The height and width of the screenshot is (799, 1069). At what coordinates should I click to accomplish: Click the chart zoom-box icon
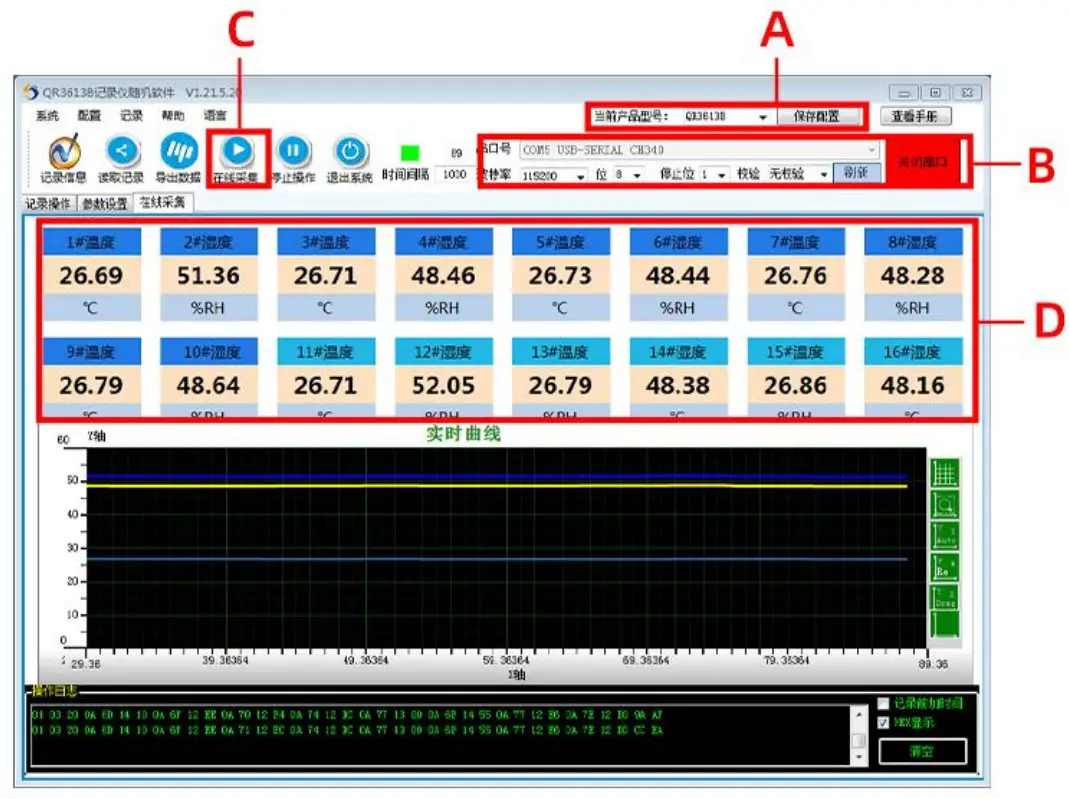pyautogui.click(x=945, y=505)
